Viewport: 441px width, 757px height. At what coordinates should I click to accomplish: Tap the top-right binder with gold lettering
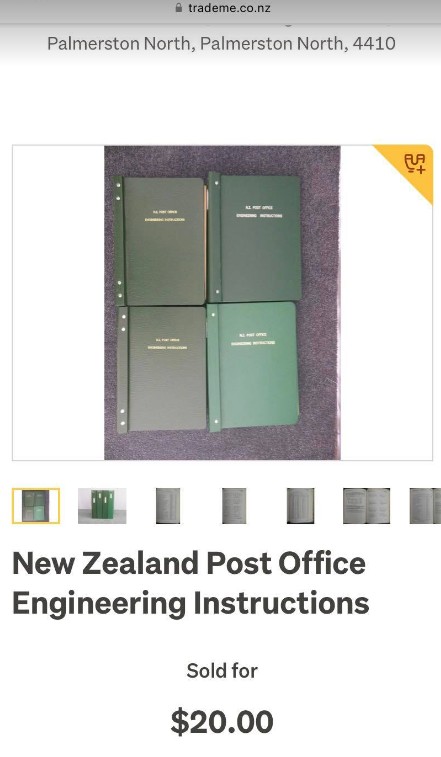coord(255,238)
